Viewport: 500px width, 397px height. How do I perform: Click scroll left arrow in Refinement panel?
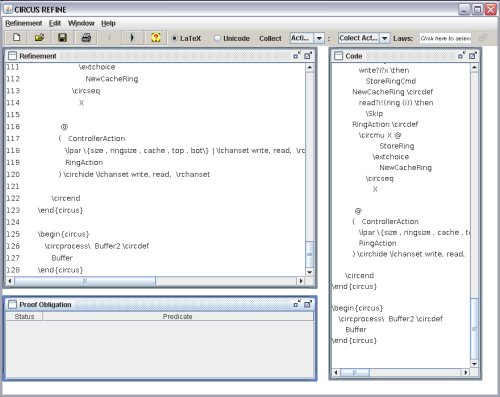click(x=10, y=281)
